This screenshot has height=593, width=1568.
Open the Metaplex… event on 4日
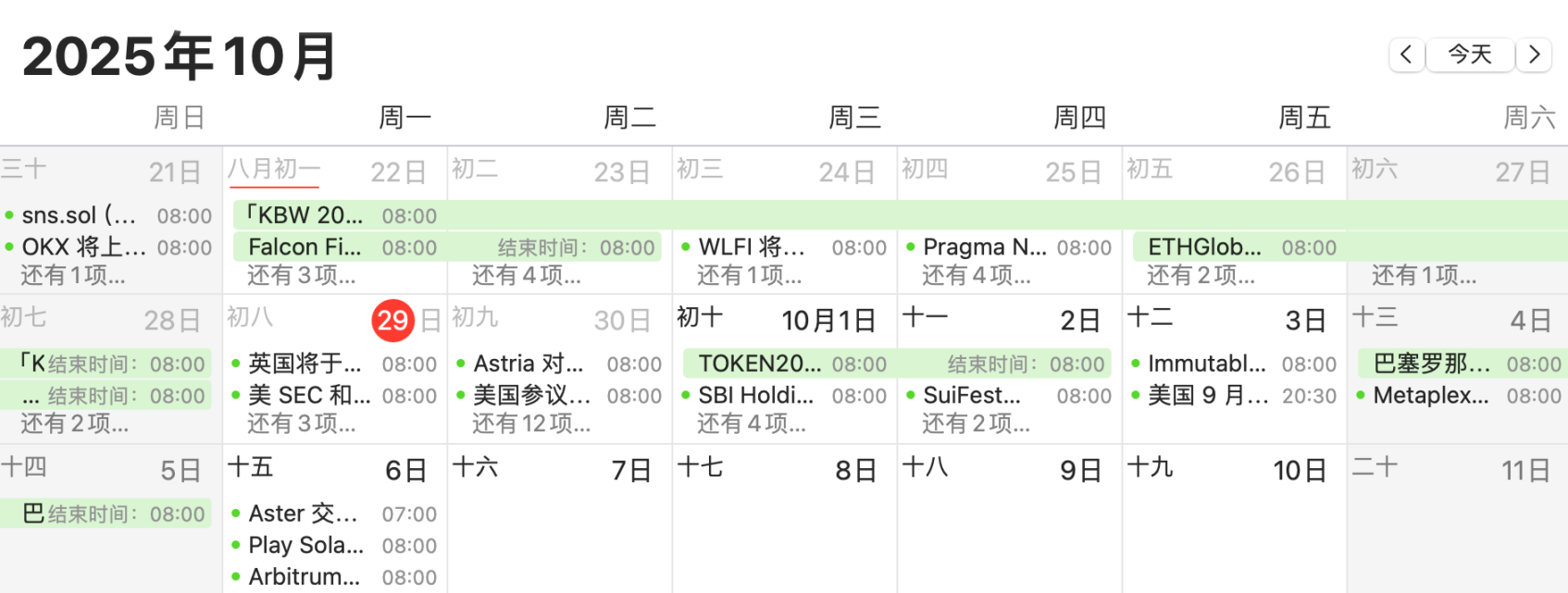(x=1460, y=395)
